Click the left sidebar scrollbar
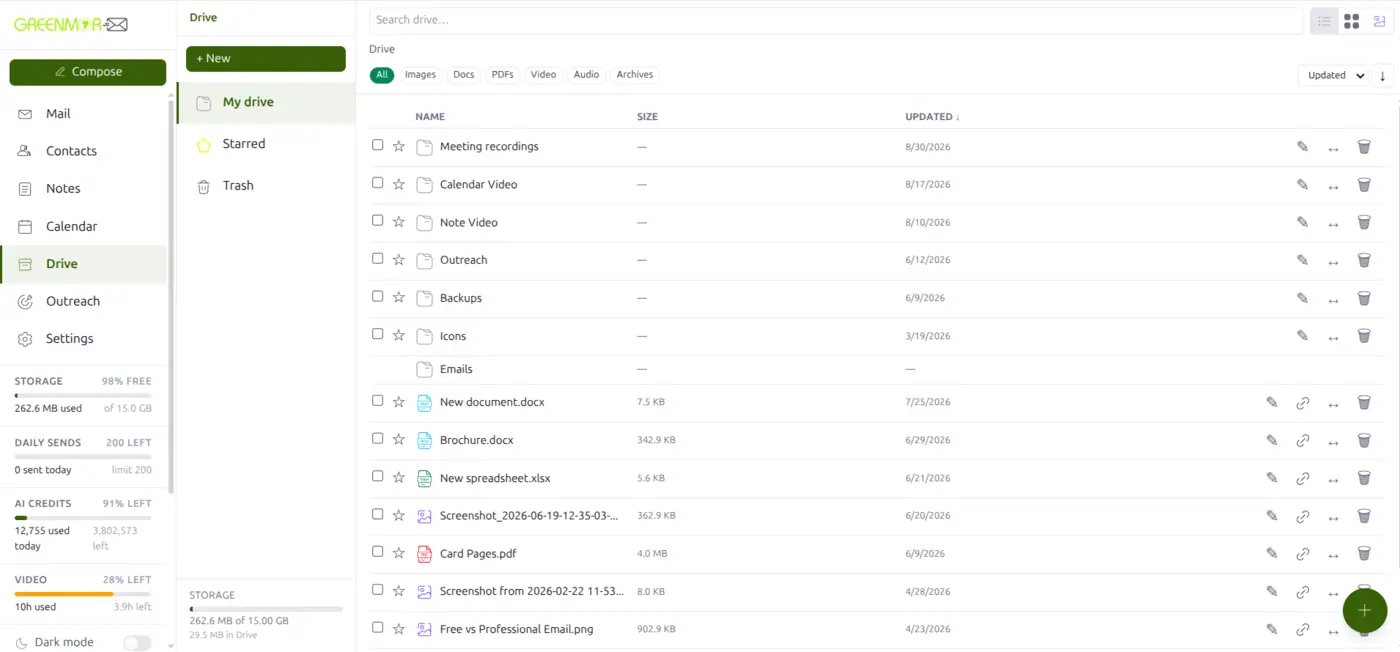 click(x=171, y=295)
